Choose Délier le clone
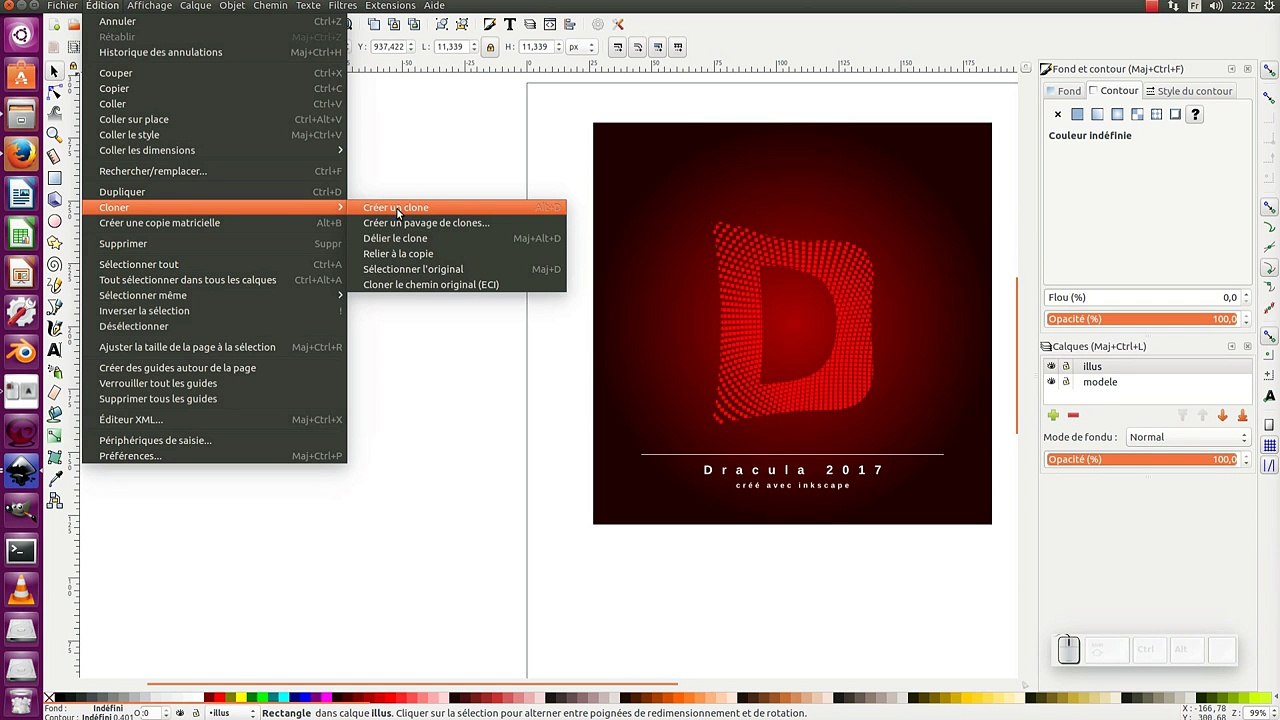Screen dimensions: 1280x720 point(456,238)
